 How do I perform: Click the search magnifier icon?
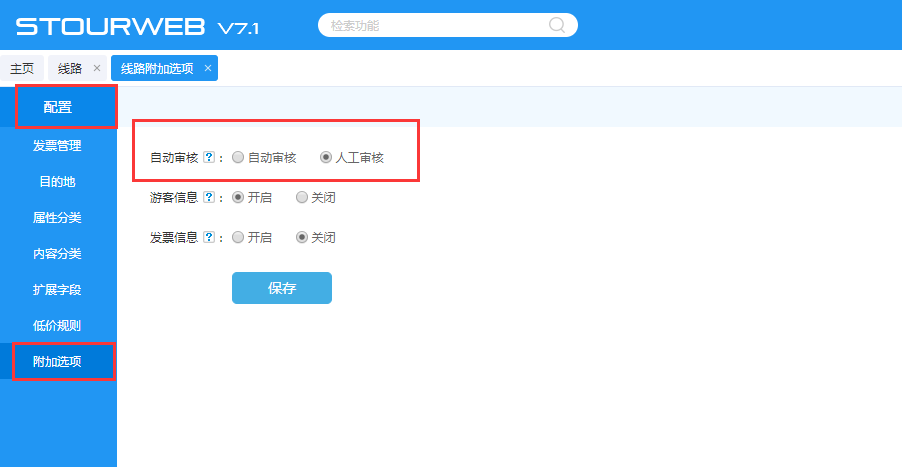[558, 25]
